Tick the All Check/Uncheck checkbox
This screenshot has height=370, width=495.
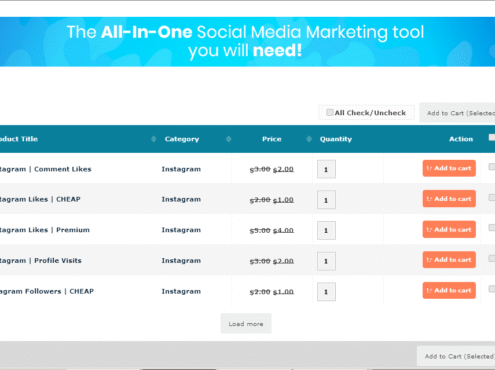(x=329, y=112)
